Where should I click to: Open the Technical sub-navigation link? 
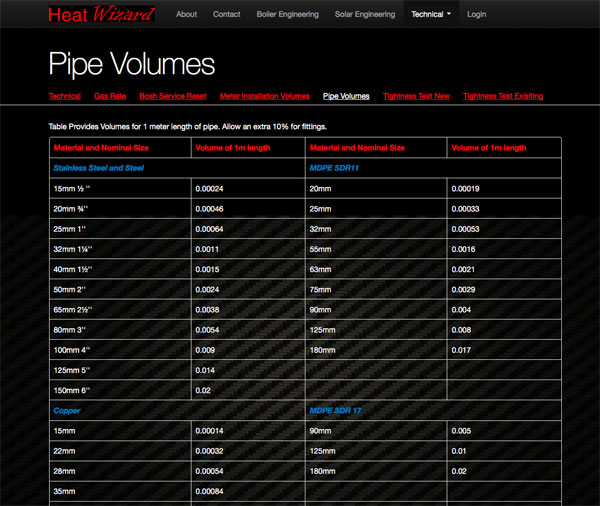64,96
